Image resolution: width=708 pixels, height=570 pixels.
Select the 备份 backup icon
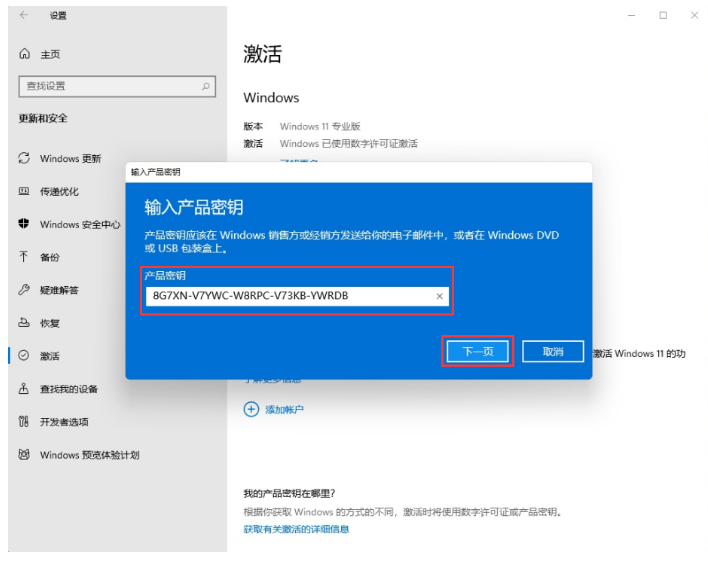tap(24, 257)
